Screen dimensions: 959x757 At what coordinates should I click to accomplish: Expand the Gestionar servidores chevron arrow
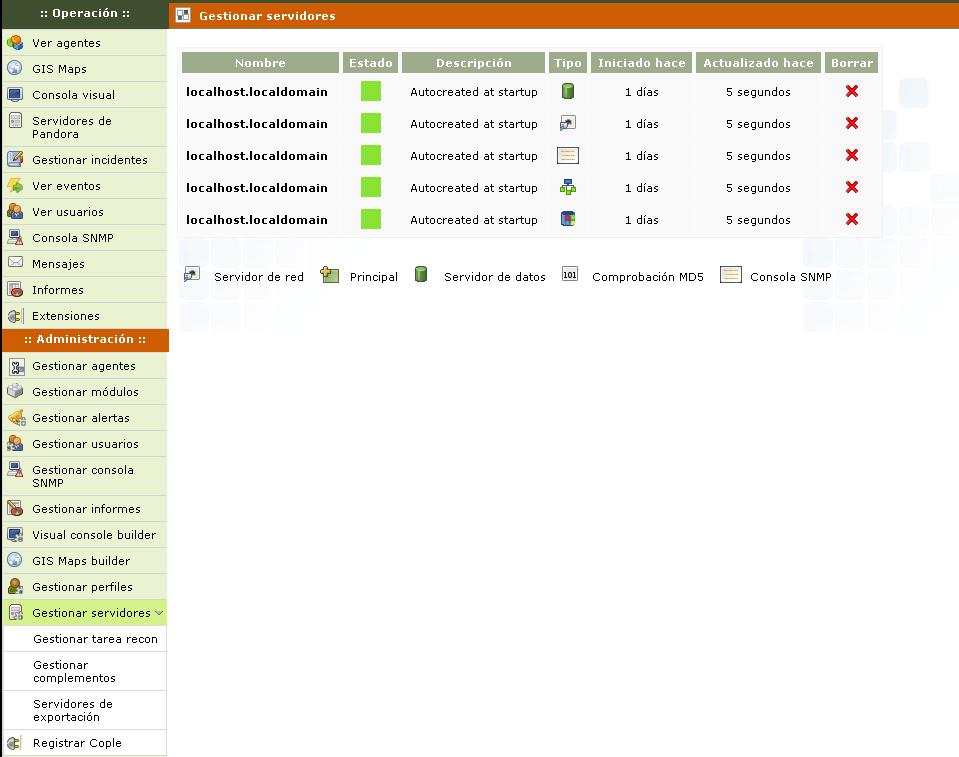click(x=159, y=613)
